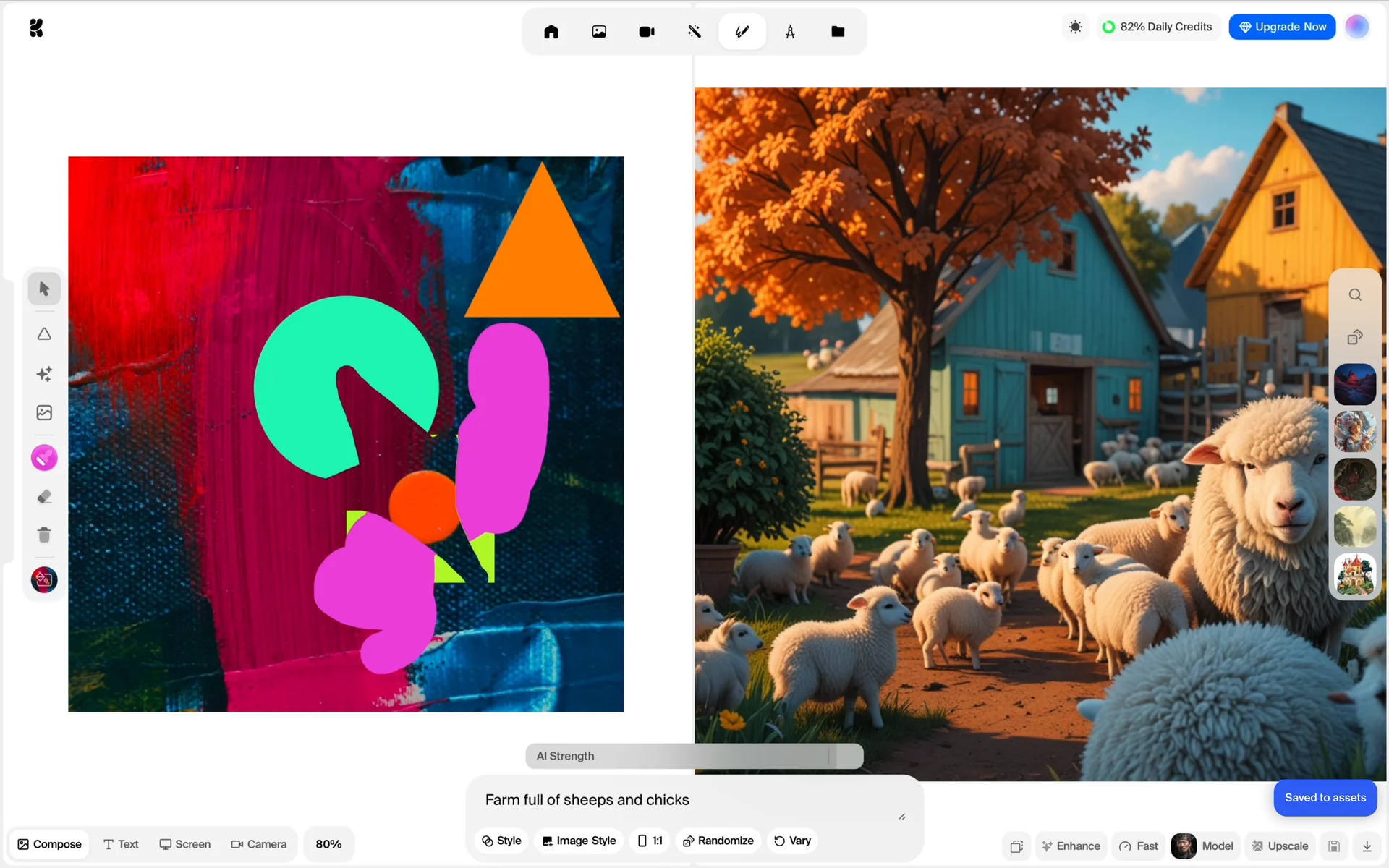Click the download icon at bottom right
Image resolution: width=1389 pixels, height=868 pixels.
[1367, 846]
